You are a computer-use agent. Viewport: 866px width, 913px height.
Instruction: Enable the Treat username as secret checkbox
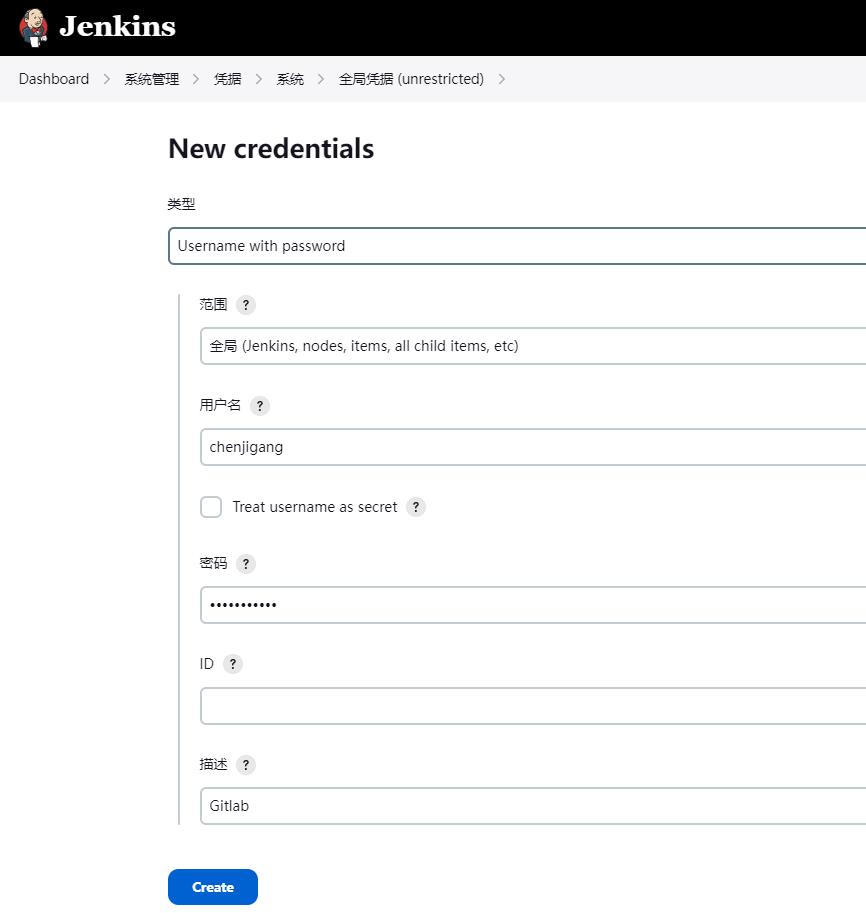[211, 507]
